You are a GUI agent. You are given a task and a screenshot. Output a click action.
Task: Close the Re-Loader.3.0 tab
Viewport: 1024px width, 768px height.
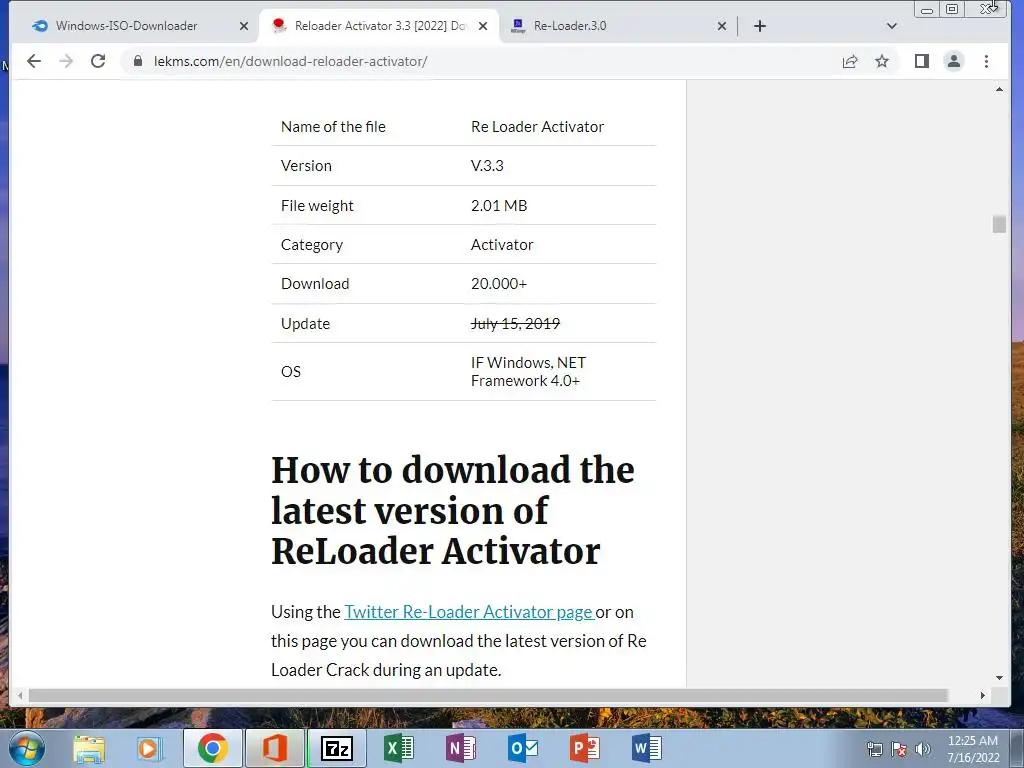[722, 26]
